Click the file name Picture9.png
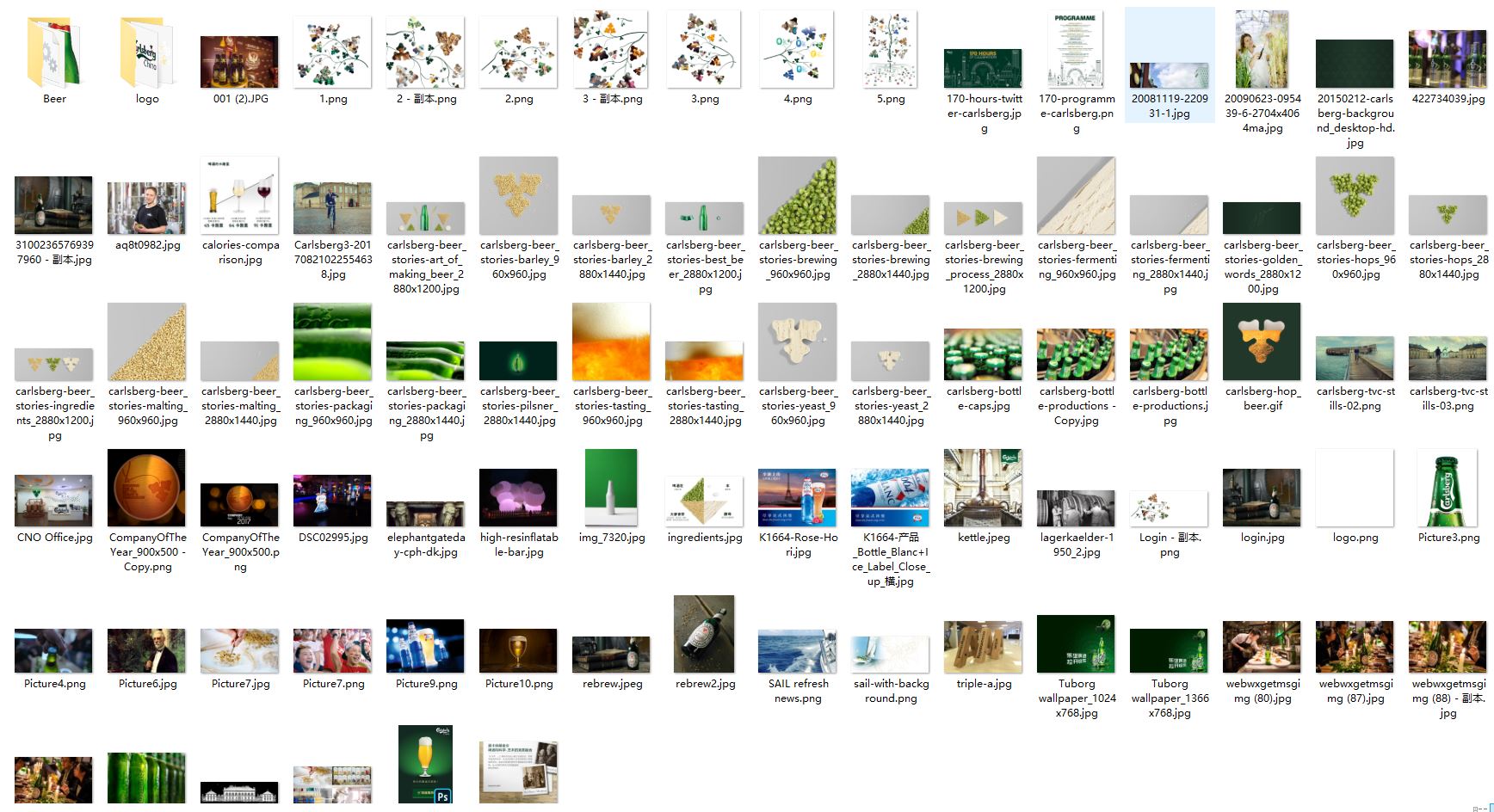1494x812 pixels. tap(426, 684)
